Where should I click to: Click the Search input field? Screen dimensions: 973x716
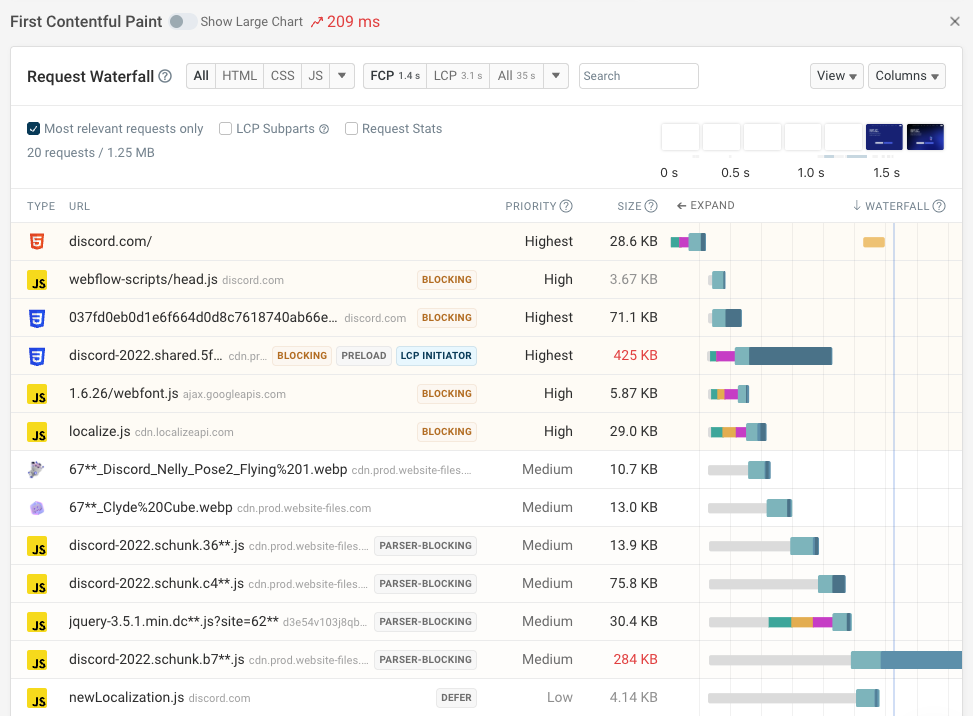(x=639, y=76)
